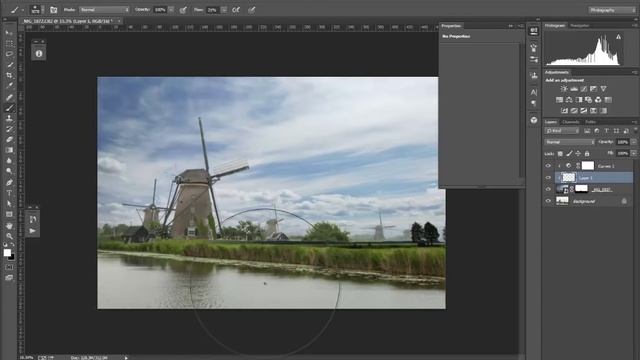Add a Vibrance adjustment
This screenshot has height=360, width=640.
[603, 89]
